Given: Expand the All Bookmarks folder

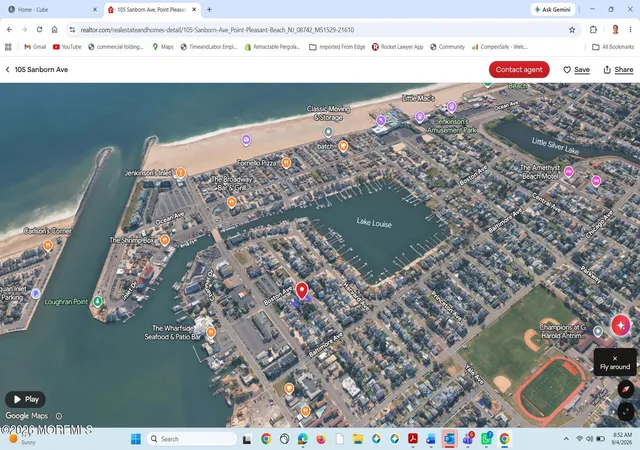Looking at the screenshot, I should (x=613, y=47).
